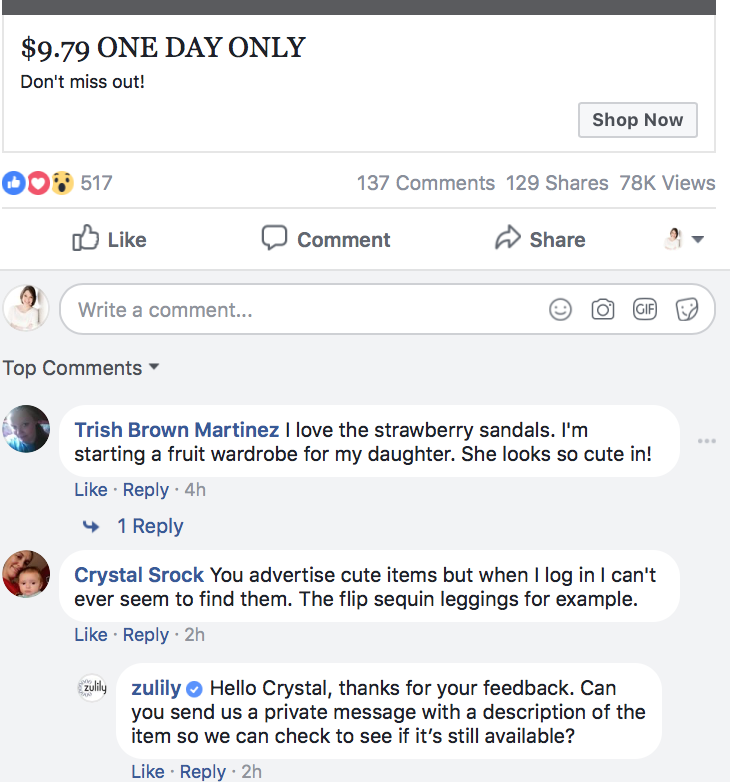Open the profile selector dropdown arrow

click(697, 240)
